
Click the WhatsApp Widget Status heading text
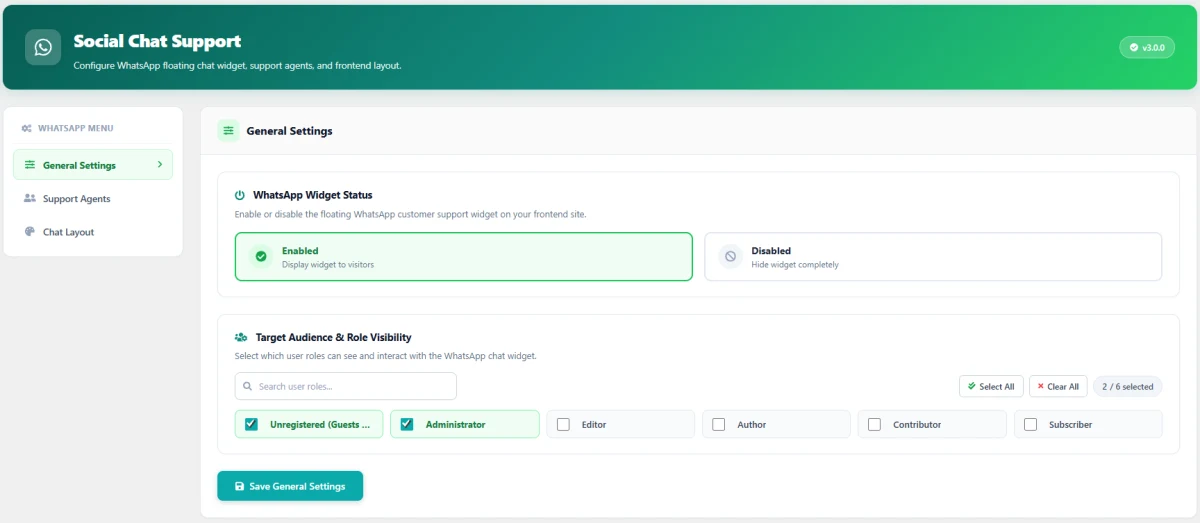[x=313, y=195]
